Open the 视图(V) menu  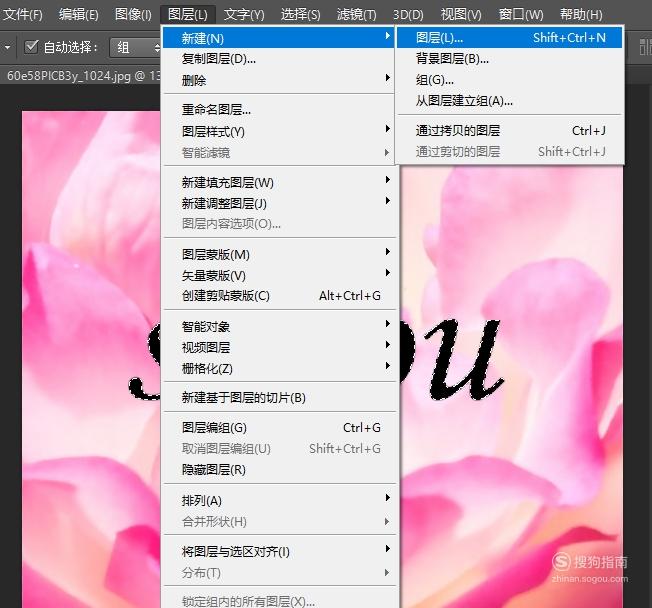[461, 15]
